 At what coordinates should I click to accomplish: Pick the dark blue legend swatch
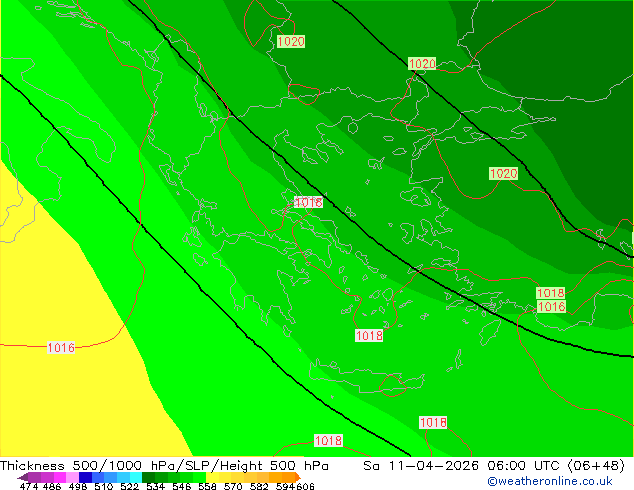85,477
